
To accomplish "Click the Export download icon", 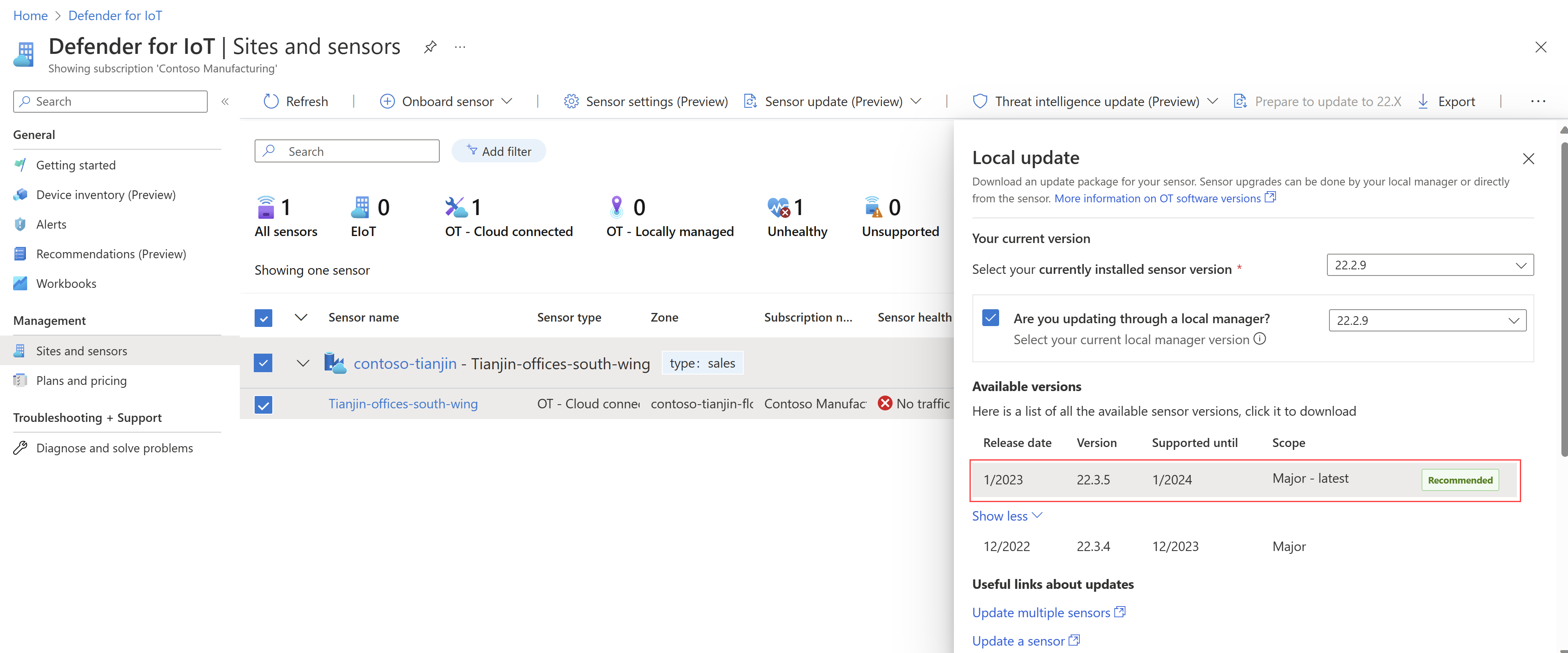I will pos(1423,101).
